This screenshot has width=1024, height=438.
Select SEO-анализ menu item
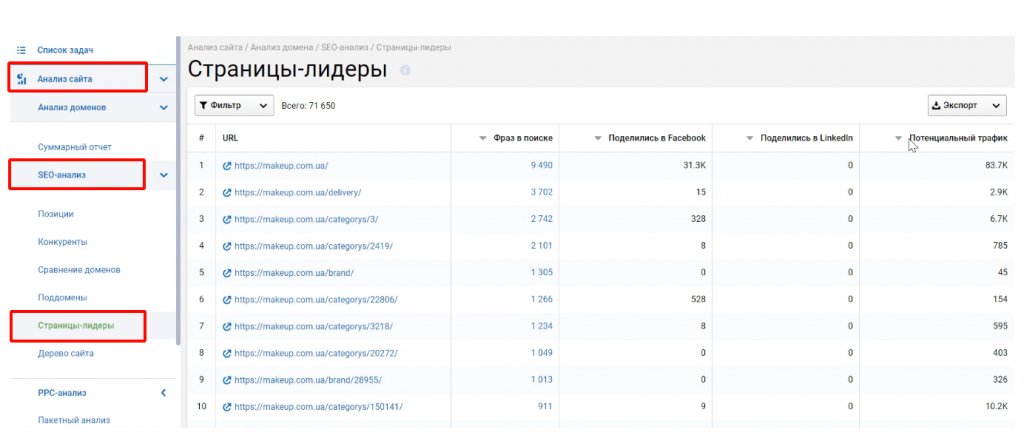(x=62, y=175)
